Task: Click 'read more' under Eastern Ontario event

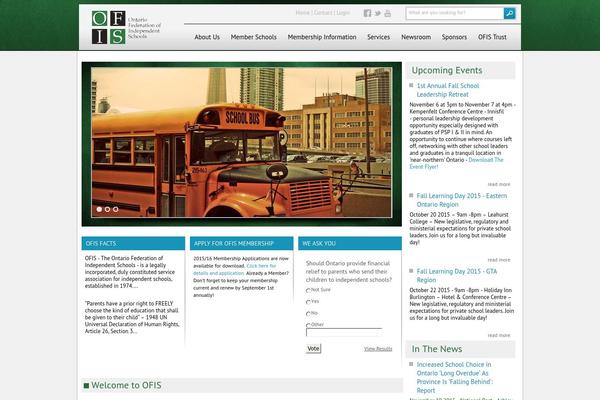Action: click(499, 260)
